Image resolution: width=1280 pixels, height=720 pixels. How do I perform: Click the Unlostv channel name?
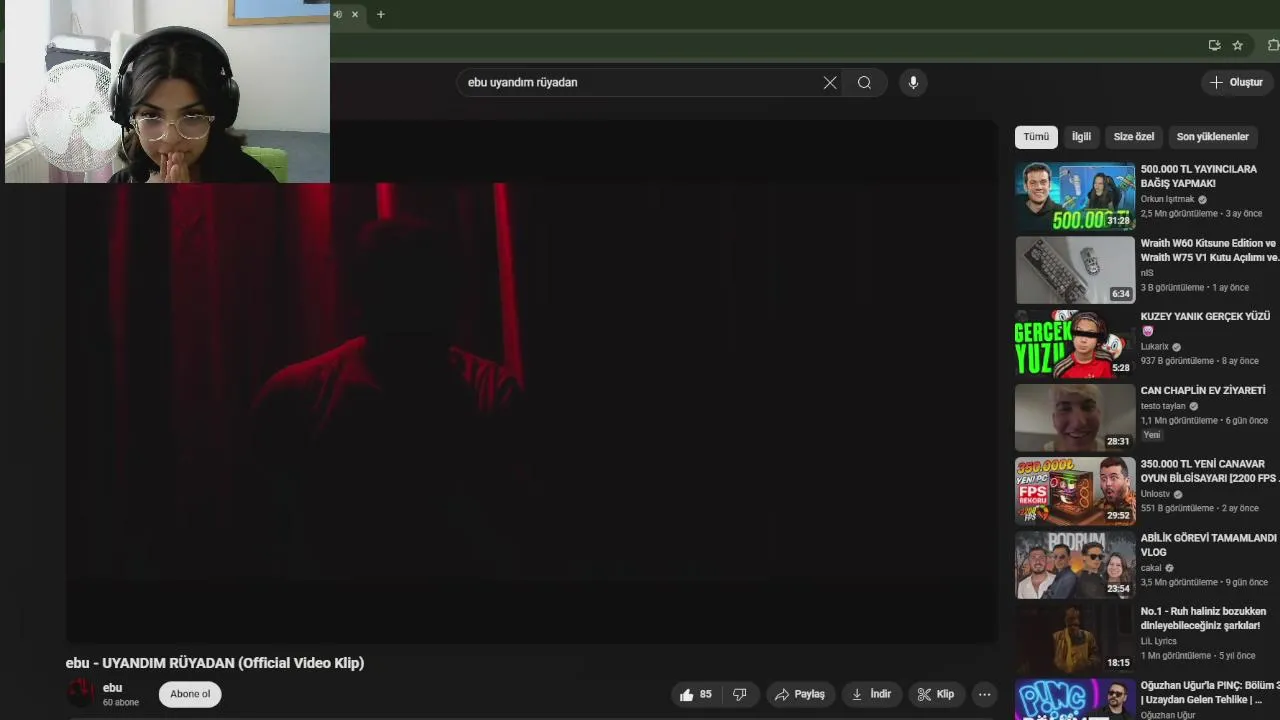(1155, 494)
